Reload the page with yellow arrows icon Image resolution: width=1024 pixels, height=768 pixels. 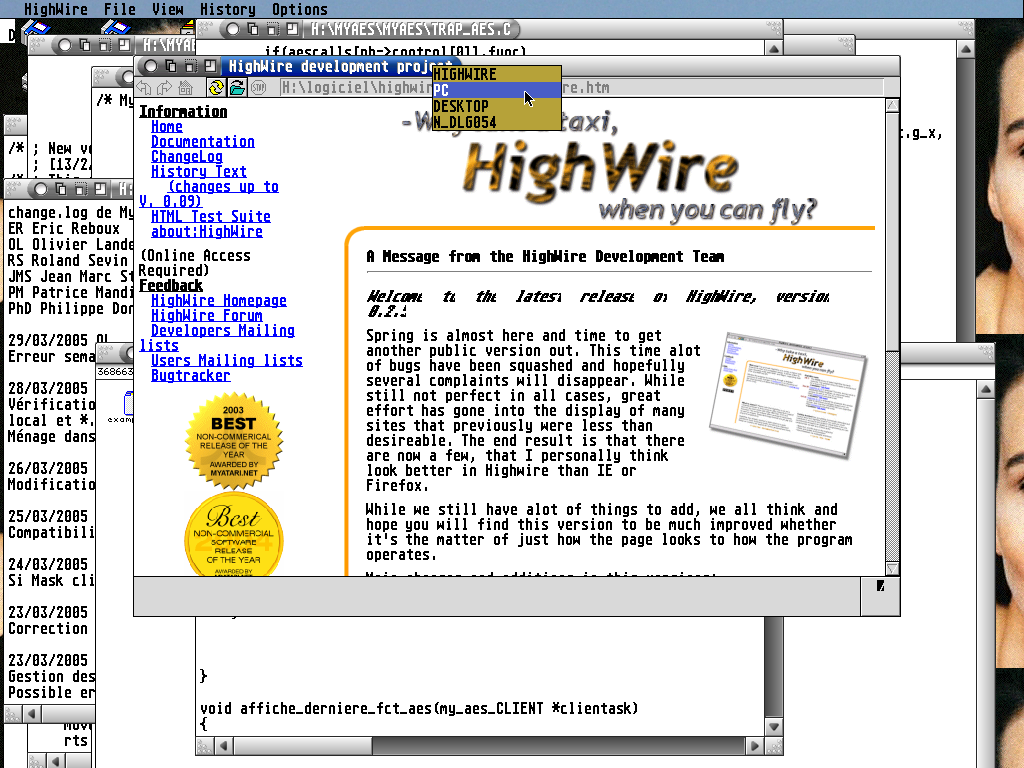coord(216,88)
